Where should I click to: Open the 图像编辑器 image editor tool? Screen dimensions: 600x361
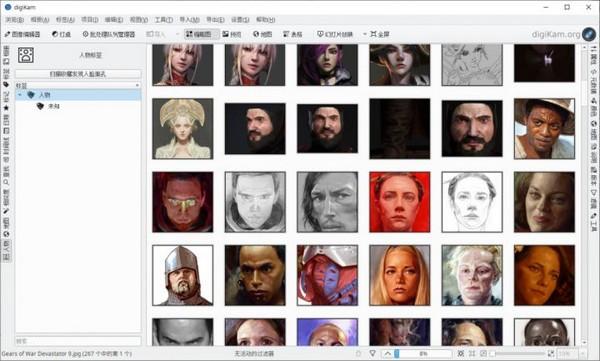(x=22, y=34)
